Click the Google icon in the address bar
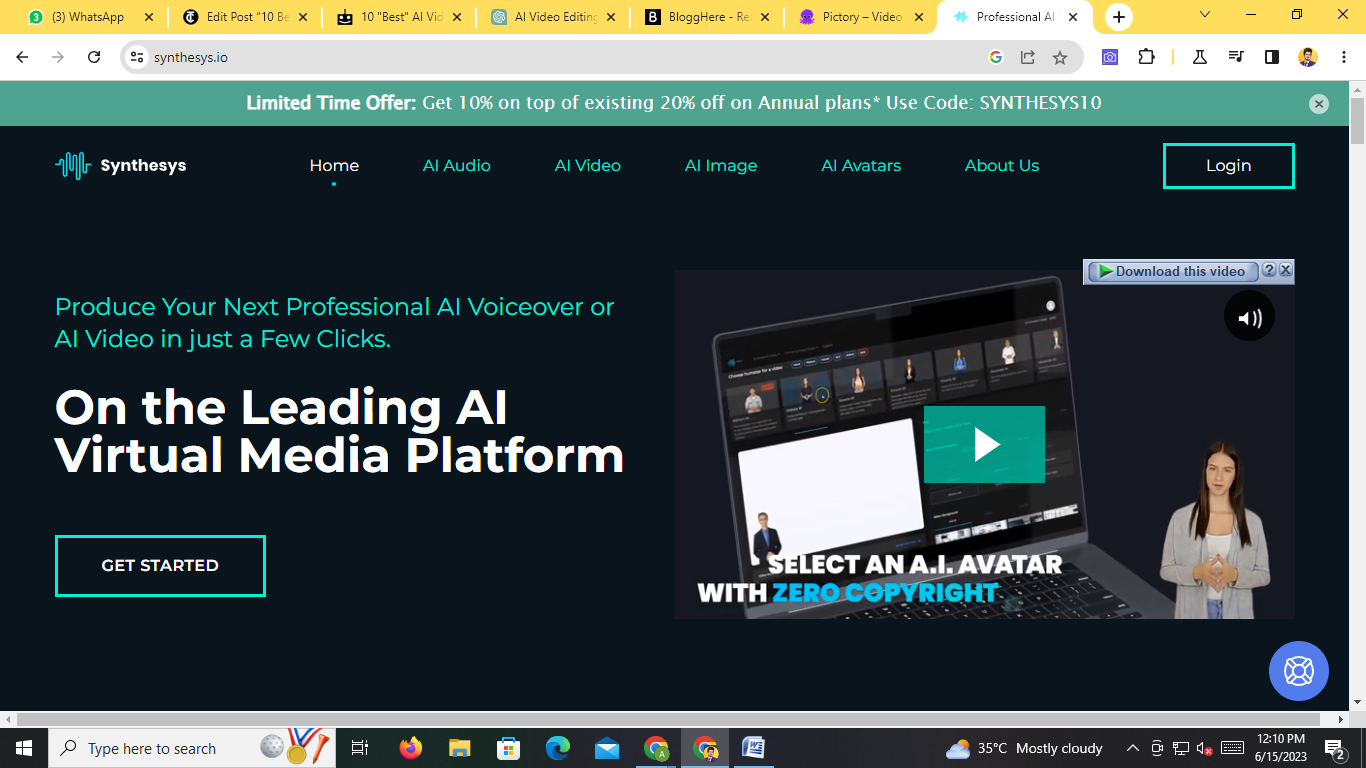Image resolution: width=1366 pixels, height=768 pixels. coord(995,57)
